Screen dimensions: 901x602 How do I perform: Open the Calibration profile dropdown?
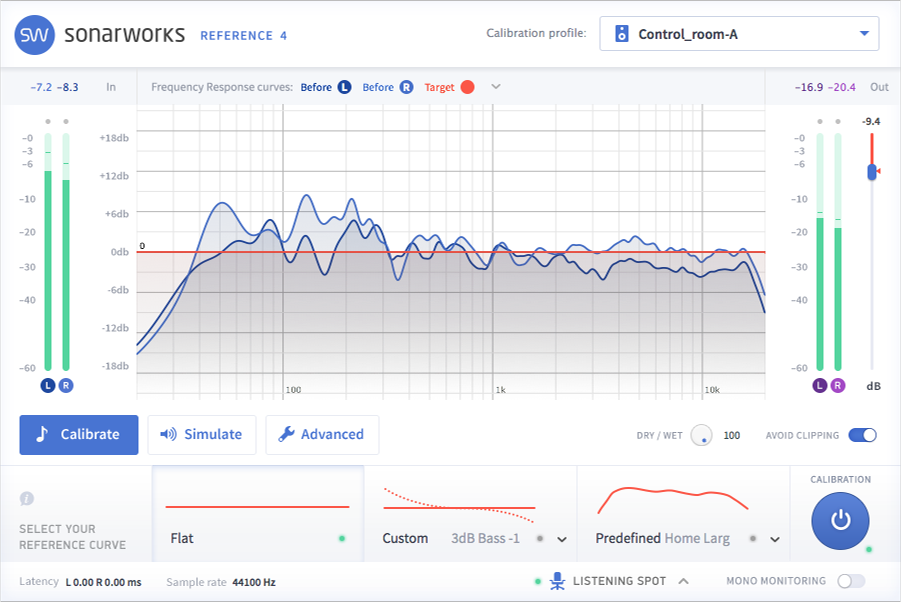(864, 34)
